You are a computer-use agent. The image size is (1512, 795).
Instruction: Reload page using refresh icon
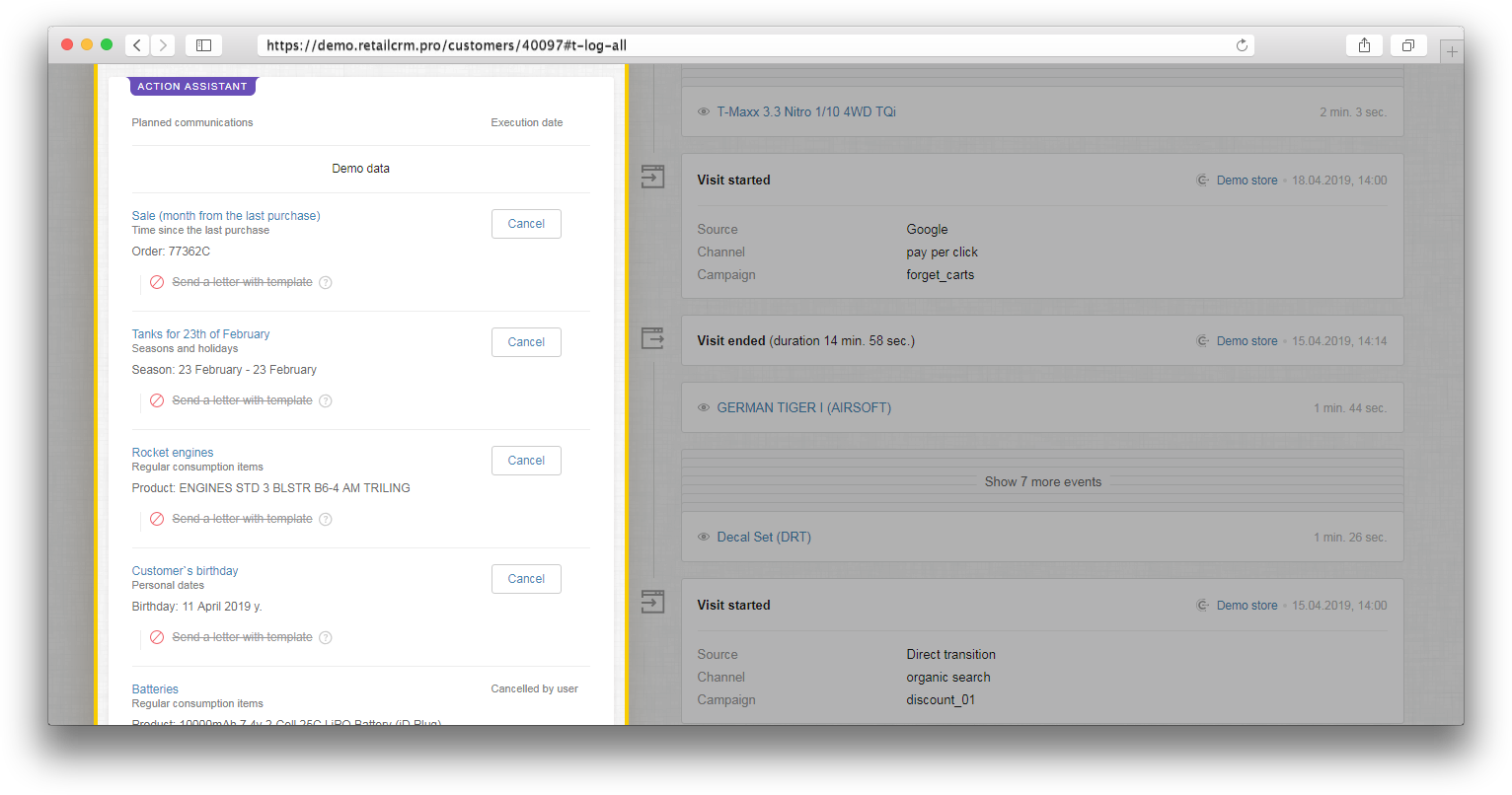[x=1242, y=45]
